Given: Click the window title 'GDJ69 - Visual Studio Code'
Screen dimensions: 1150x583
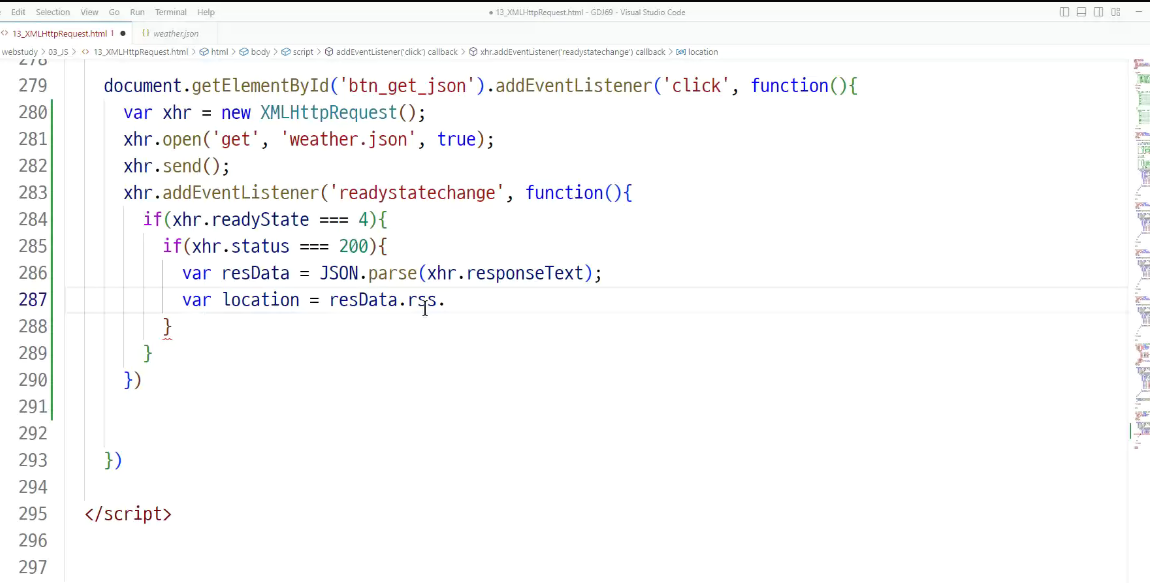Looking at the screenshot, I should [x=637, y=12].
